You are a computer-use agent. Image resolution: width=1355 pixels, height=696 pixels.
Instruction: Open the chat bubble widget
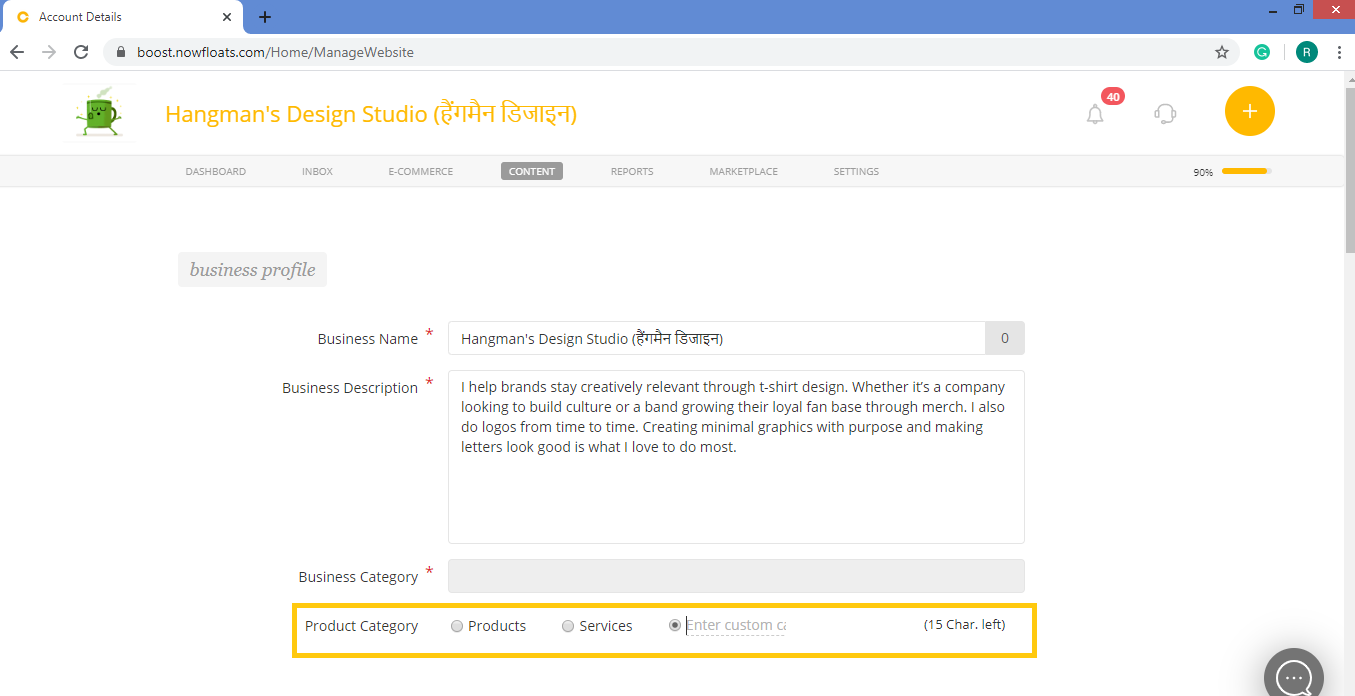pos(1294,673)
